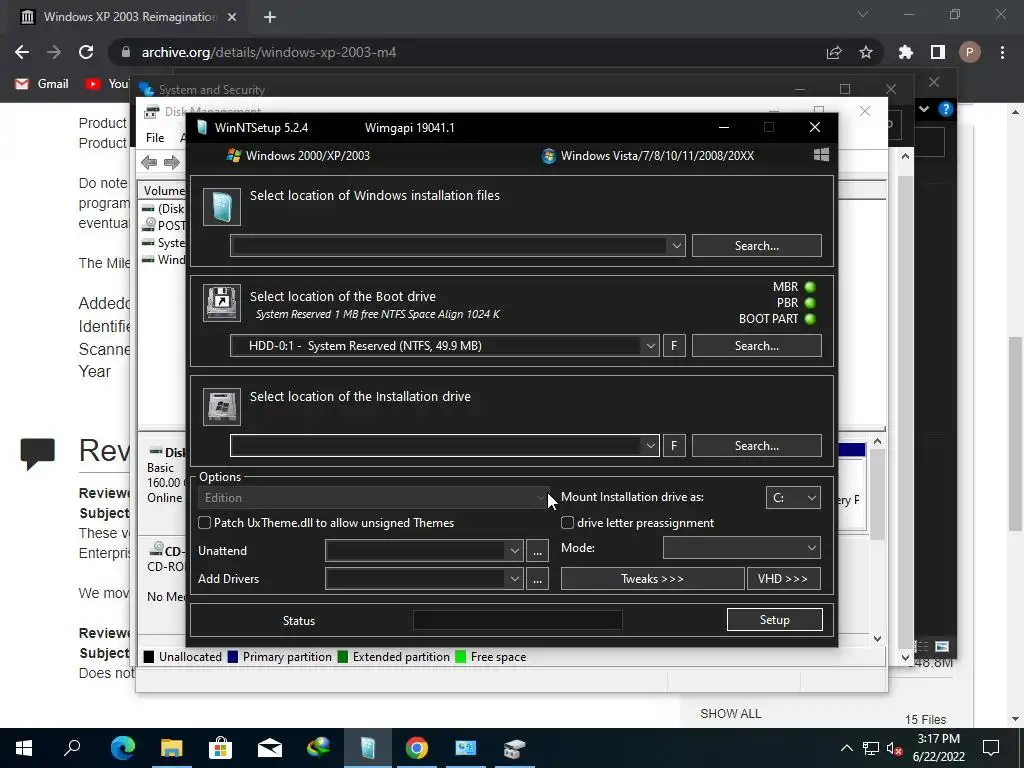Expand the chevron next to Control Panel help
The width and height of the screenshot is (1024, 768).
924,109
